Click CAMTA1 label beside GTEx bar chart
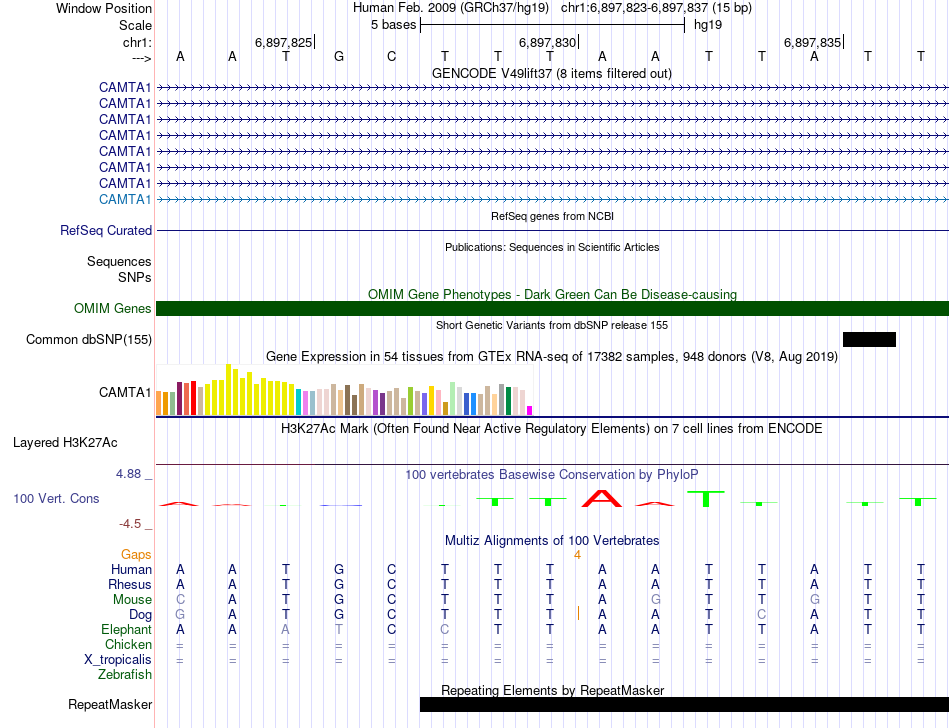Viewport: 950px width, 728px height. (x=125, y=392)
